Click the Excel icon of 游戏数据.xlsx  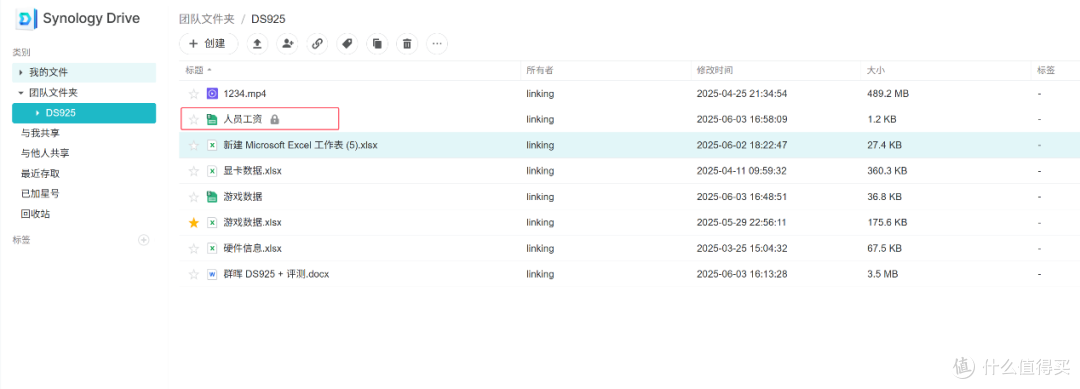pyautogui.click(x=212, y=222)
